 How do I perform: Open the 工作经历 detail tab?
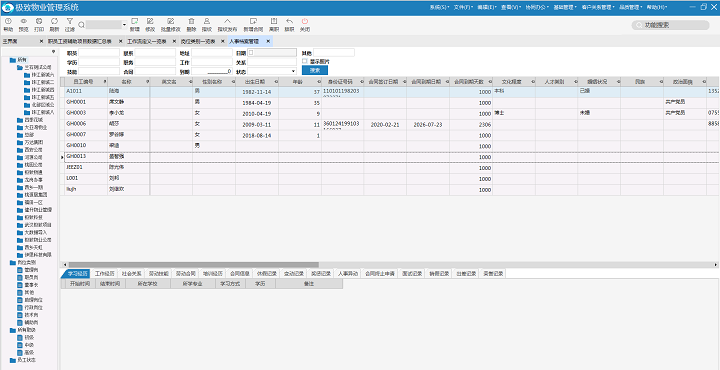point(105,273)
